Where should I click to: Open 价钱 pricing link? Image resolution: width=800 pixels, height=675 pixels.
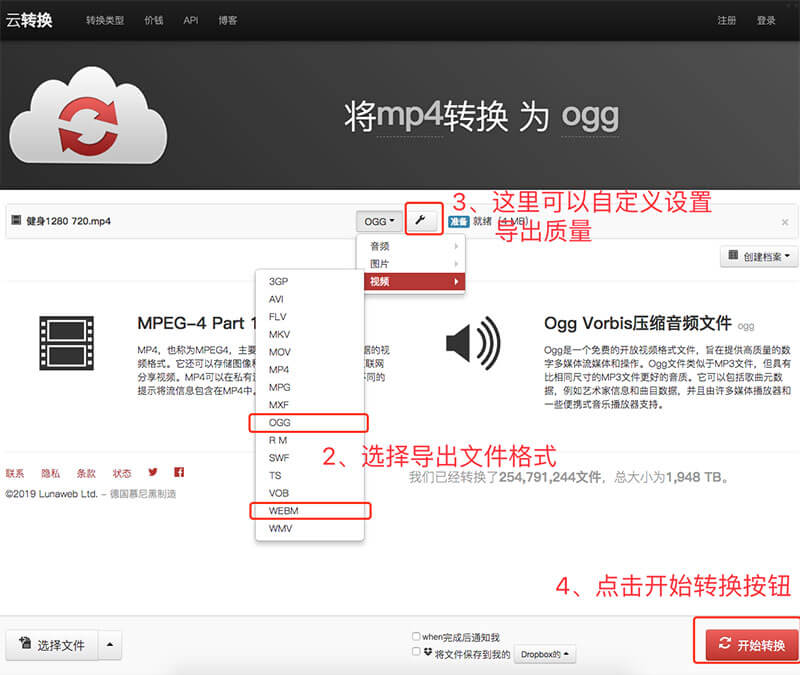[x=154, y=20]
